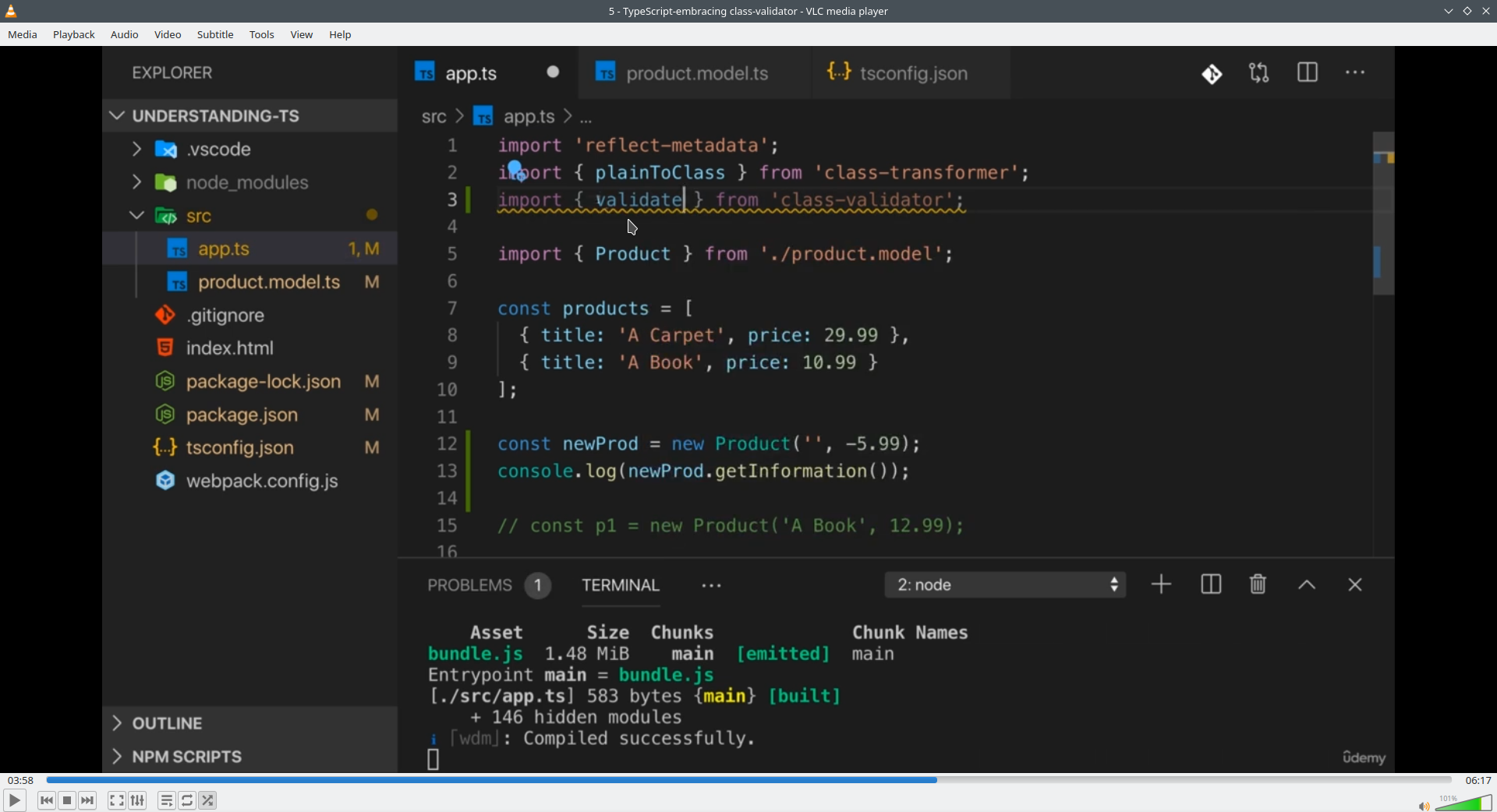Image resolution: width=1497 pixels, height=812 pixels.
Task: Toggle fullscreen video mode
Action: click(116, 800)
